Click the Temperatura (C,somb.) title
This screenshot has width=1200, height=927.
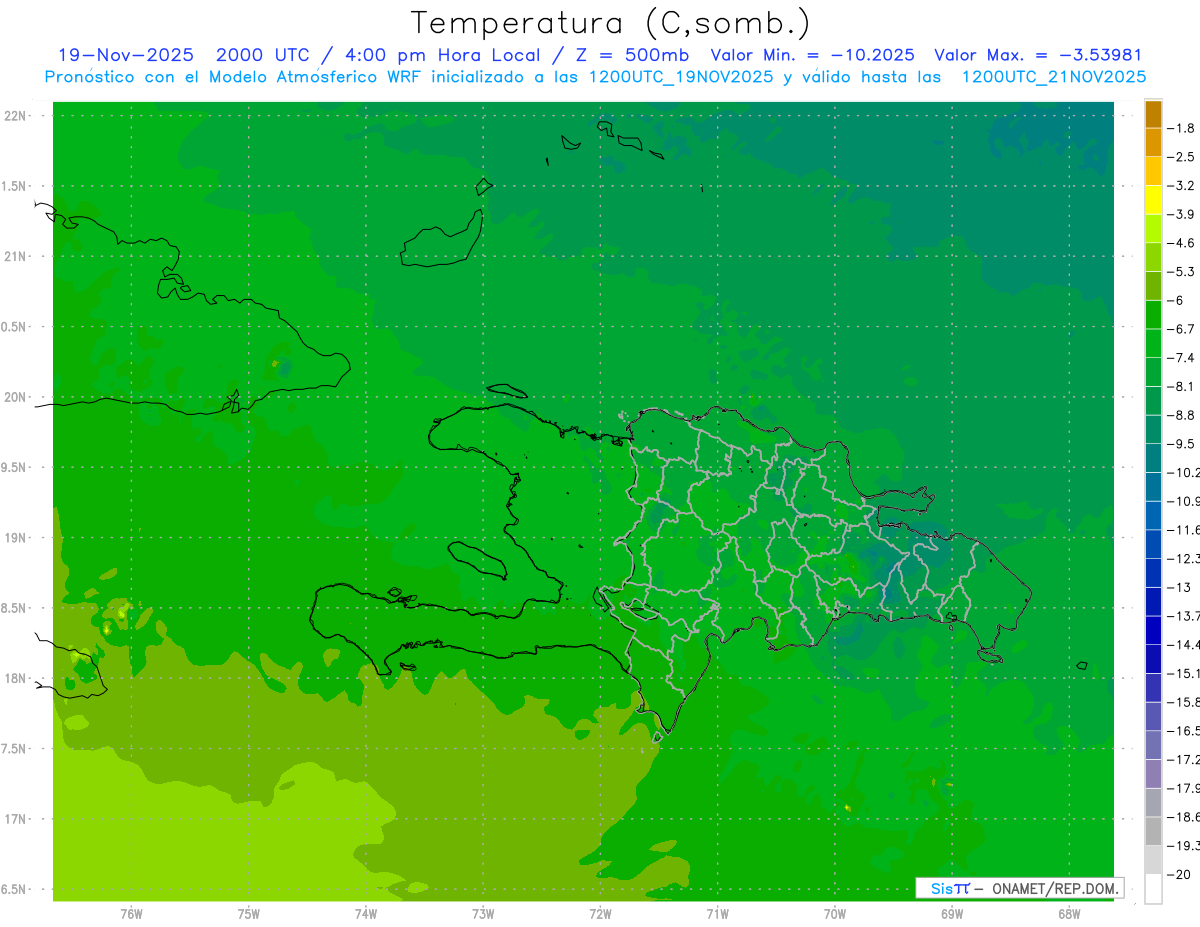coord(610,22)
